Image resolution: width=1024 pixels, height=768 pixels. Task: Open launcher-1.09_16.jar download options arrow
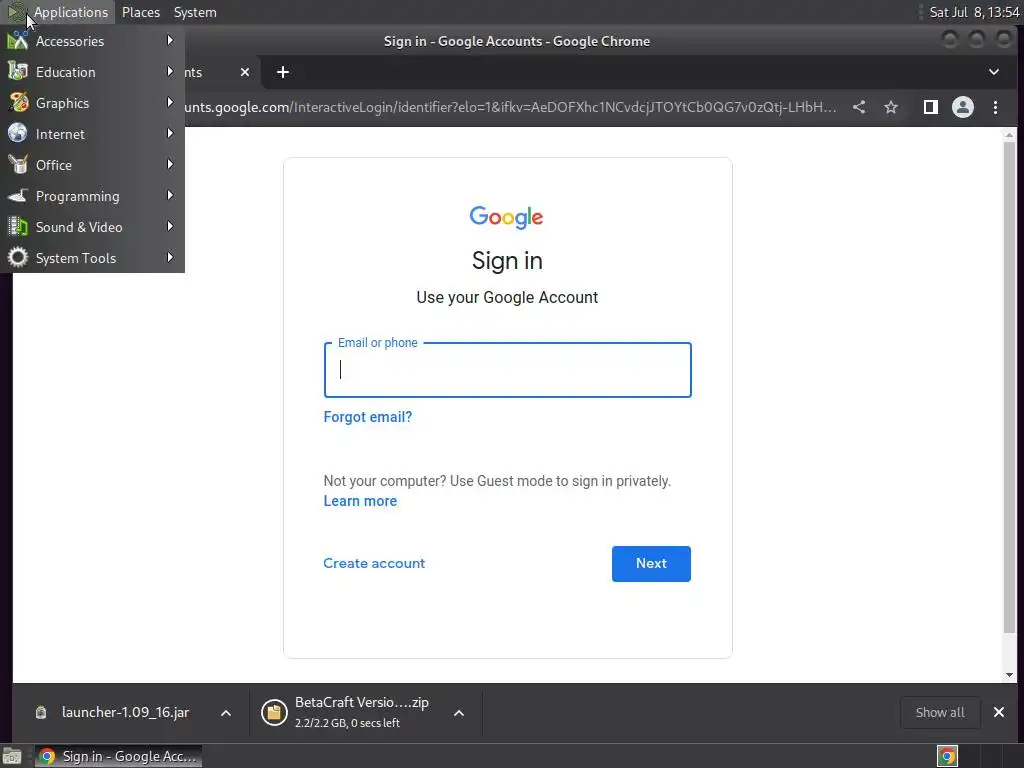pyautogui.click(x=225, y=713)
